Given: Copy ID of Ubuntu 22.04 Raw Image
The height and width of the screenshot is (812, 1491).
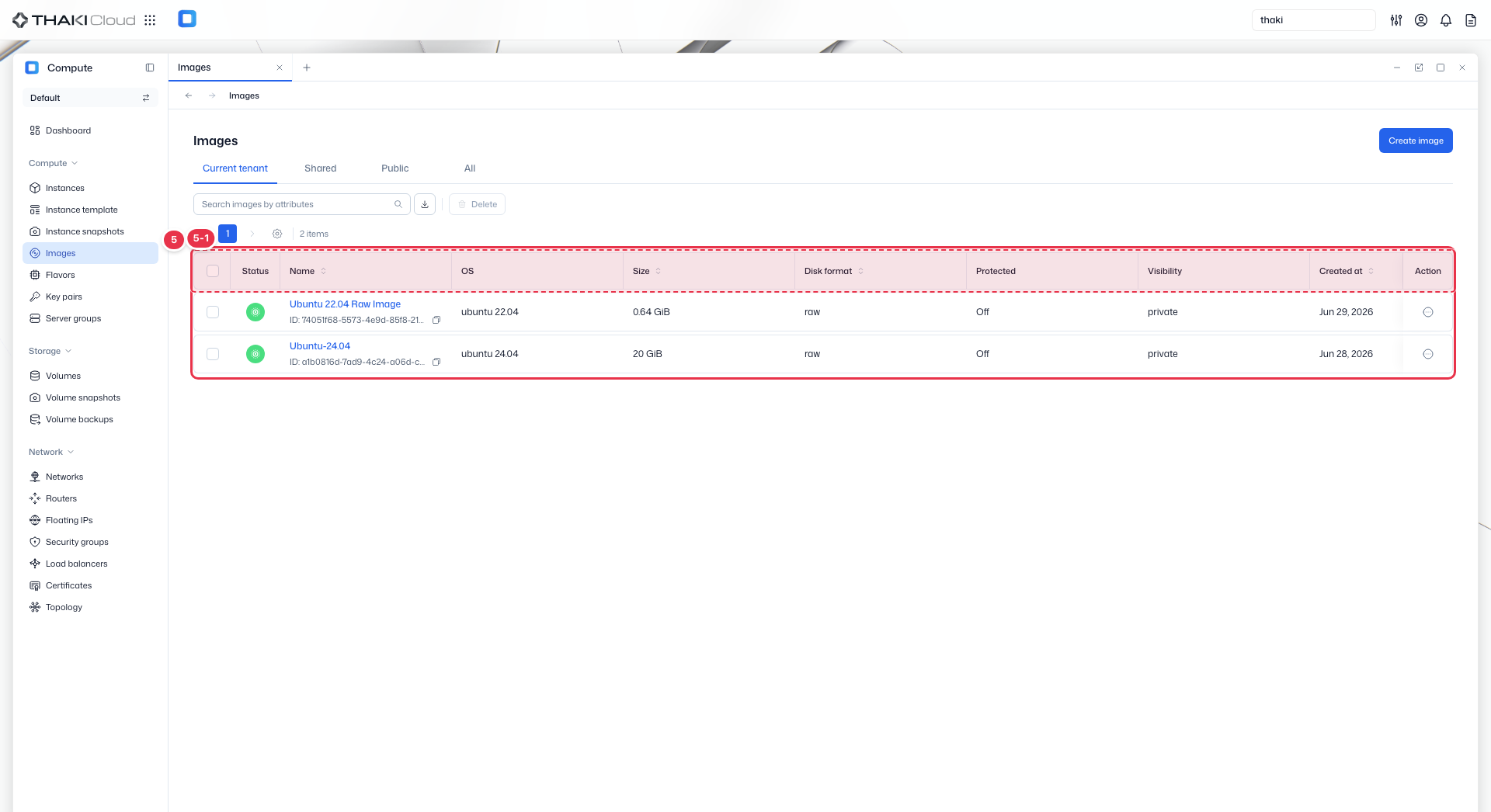Looking at the screenshot, I should [436, 320].
